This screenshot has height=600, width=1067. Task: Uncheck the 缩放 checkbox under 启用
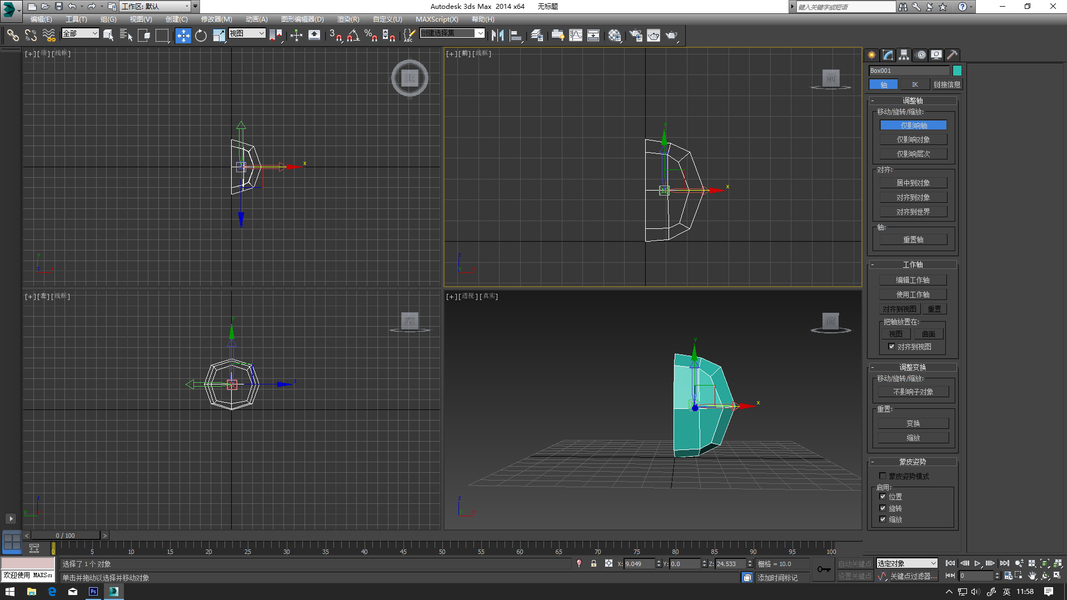[x=883, y=519]
